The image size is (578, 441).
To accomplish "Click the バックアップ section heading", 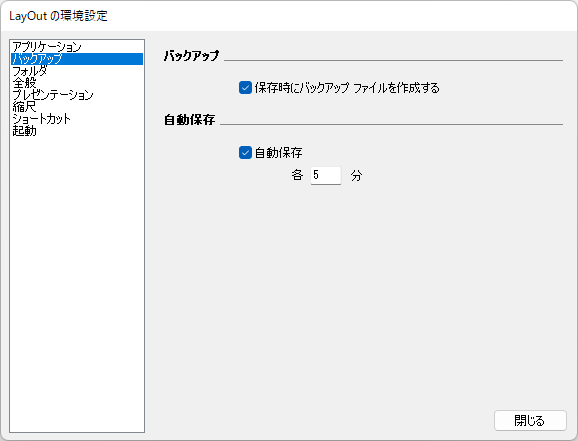I will click(191, 56).
